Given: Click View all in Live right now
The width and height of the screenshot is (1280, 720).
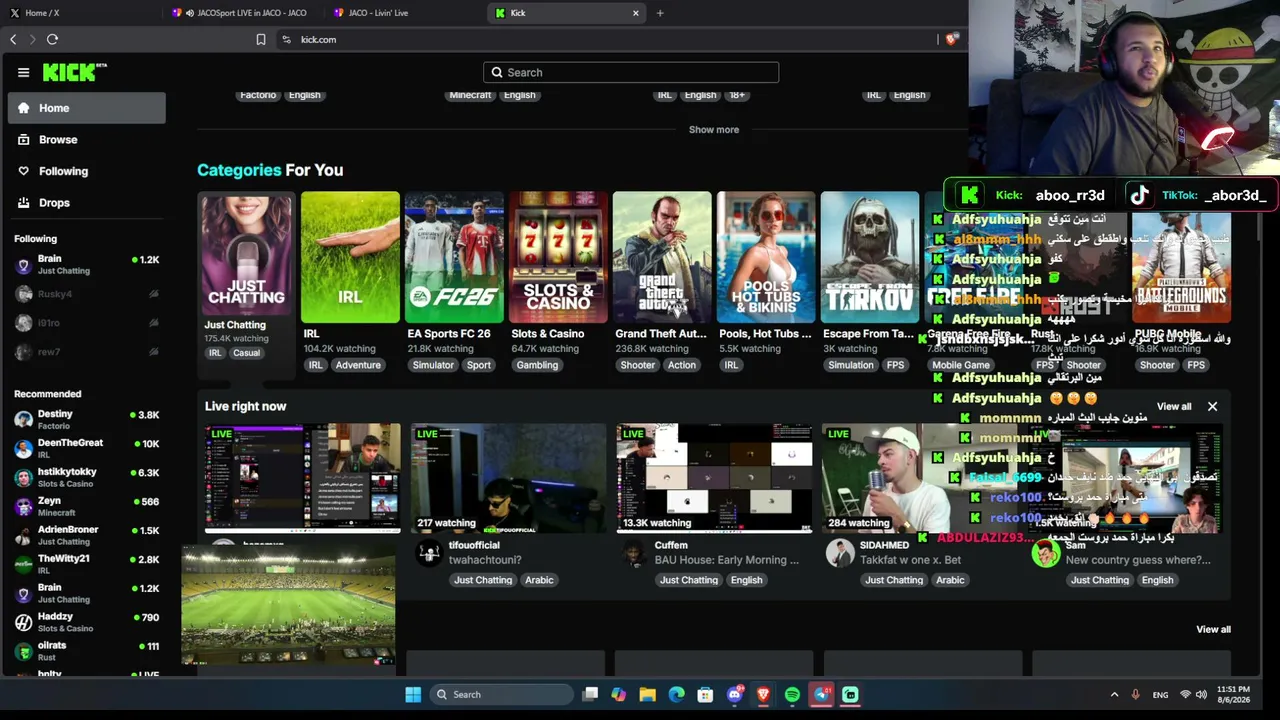Looking at the screenshot, I should tap(1174, 407).
